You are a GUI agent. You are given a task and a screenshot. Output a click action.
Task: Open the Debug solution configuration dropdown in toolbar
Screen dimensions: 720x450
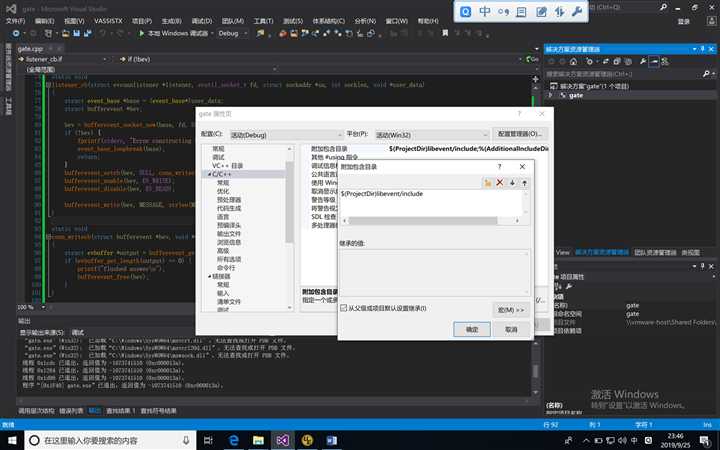[232, 33]
